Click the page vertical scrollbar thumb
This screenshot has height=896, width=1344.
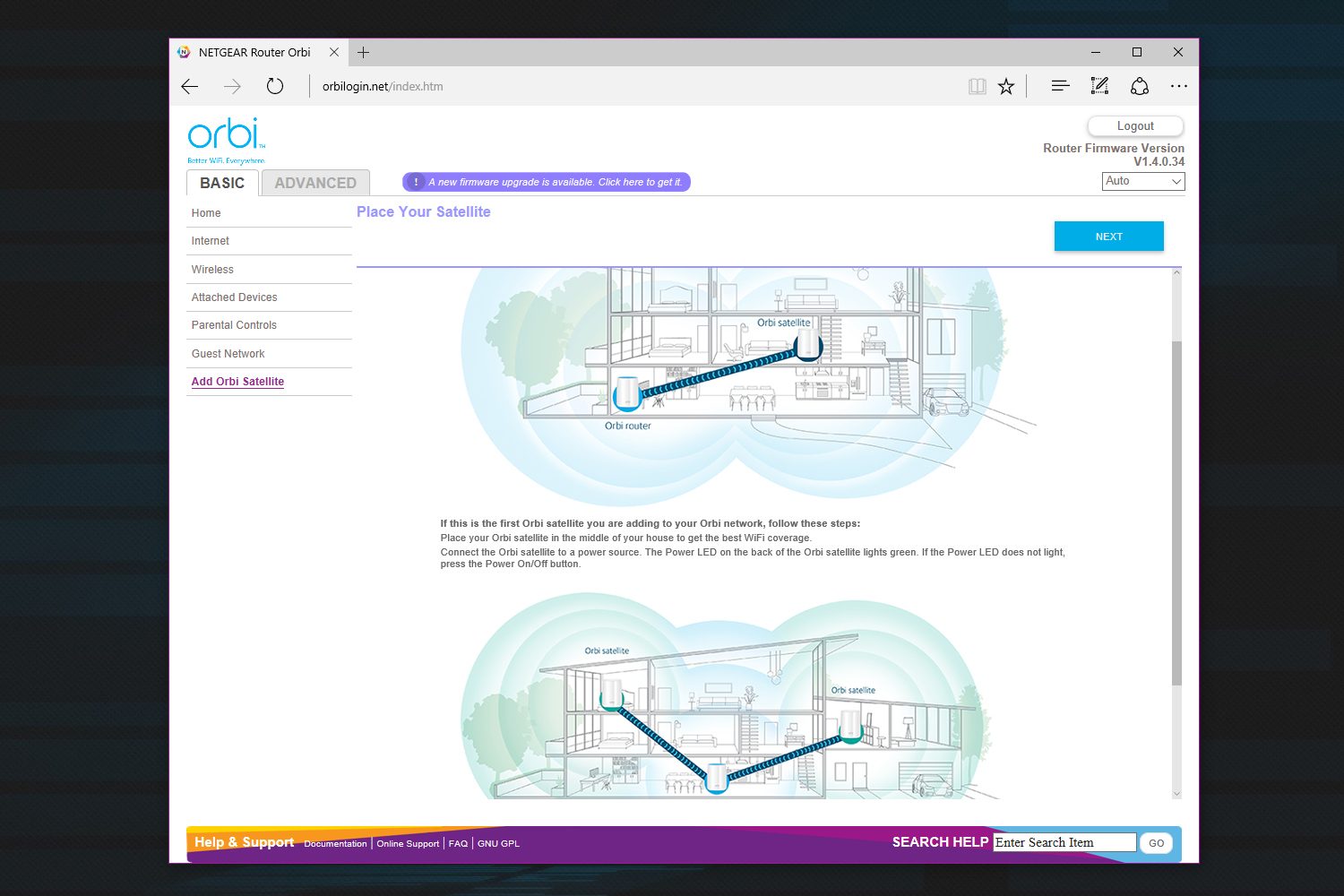1176,513
